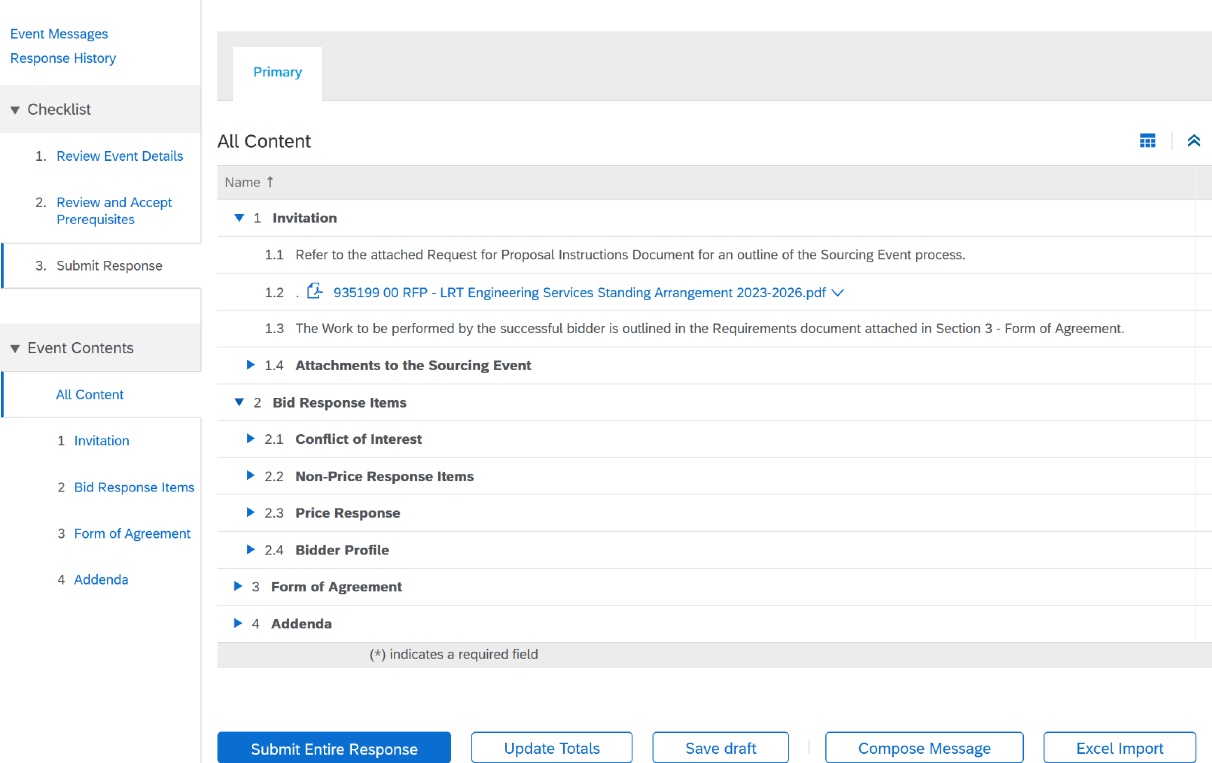
Task: Open Review Event Details checklist step
Action: click(x=119, y=156)
